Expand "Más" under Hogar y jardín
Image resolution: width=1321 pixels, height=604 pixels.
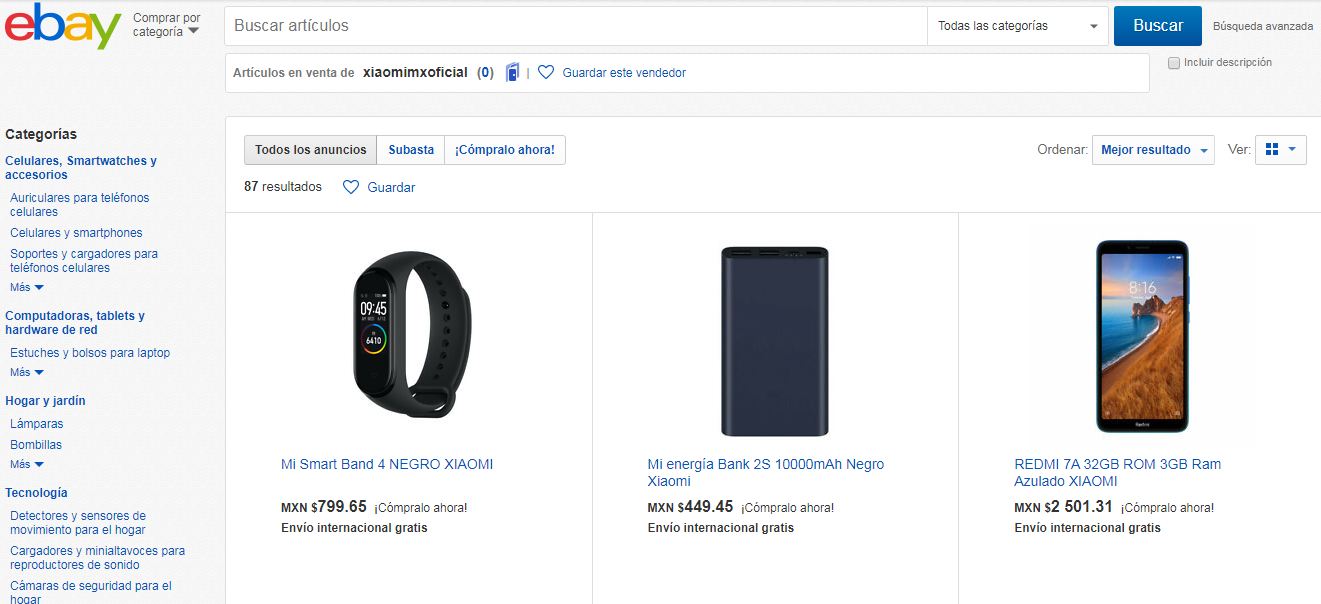25,463
